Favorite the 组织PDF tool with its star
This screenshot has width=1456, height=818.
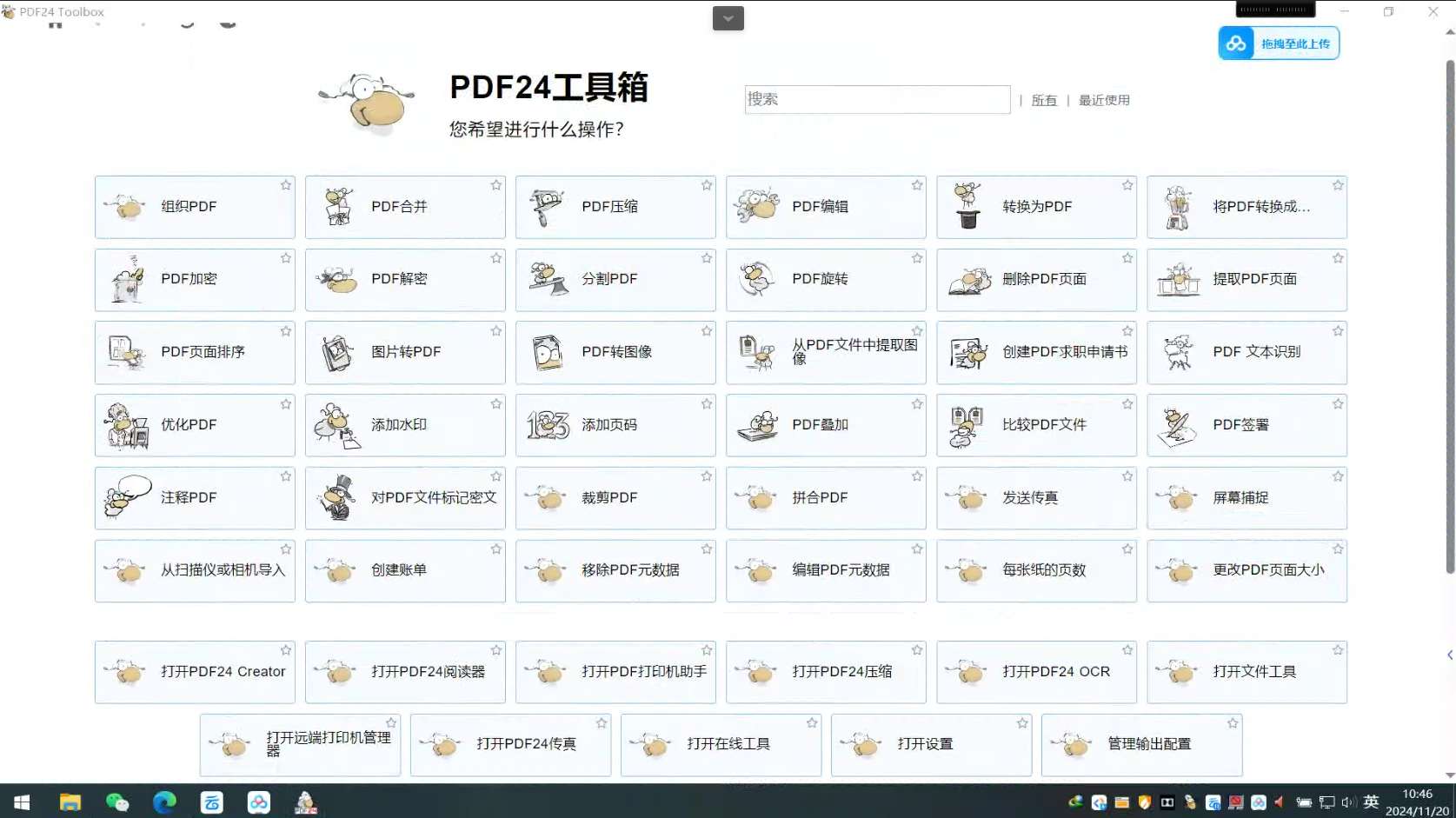[x=285, y=185]
